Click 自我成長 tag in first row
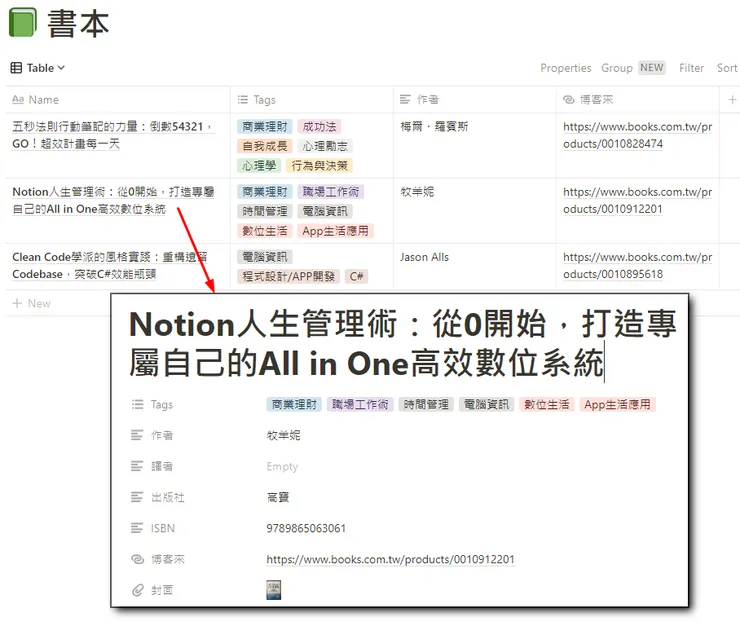The image size is (740, 622). tap(265, 146)
